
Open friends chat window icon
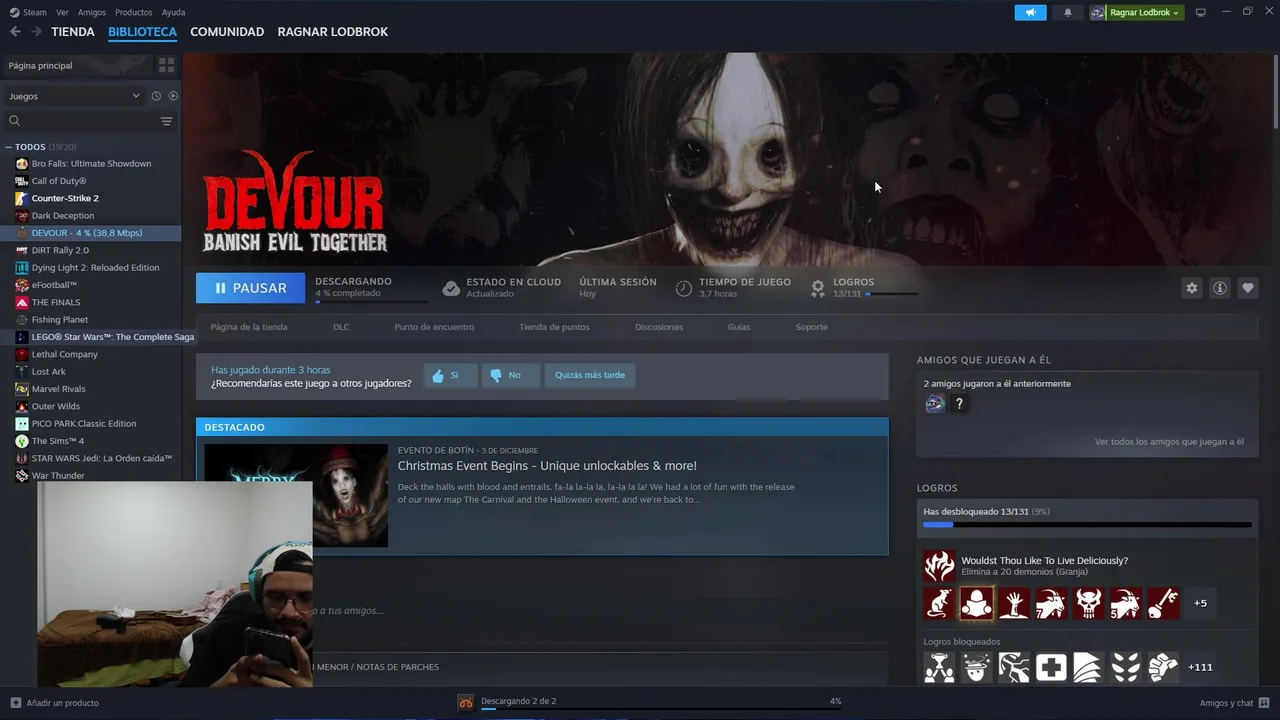tap(1264, 703)
